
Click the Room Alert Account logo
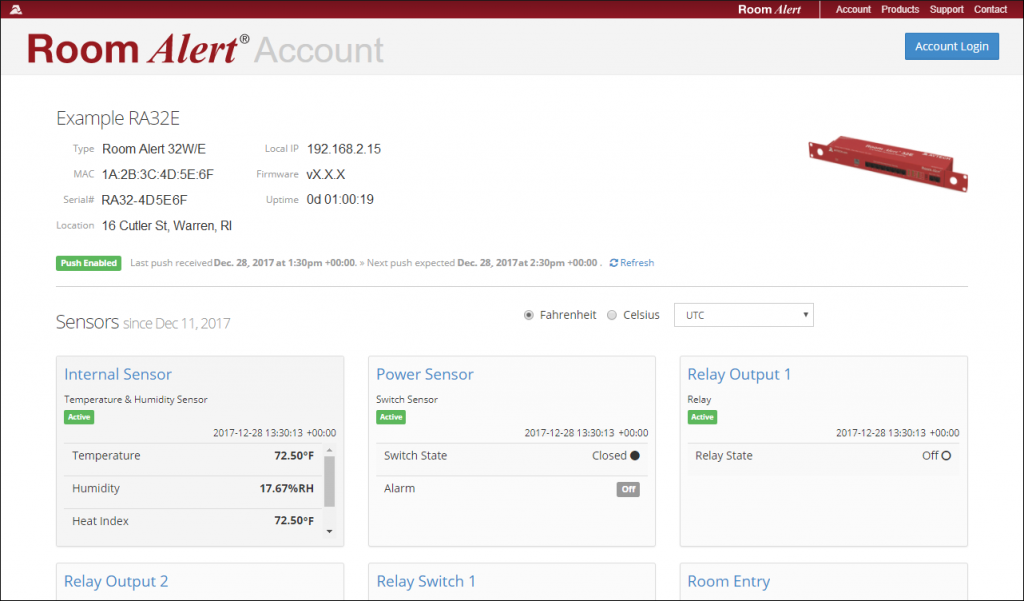206,49
